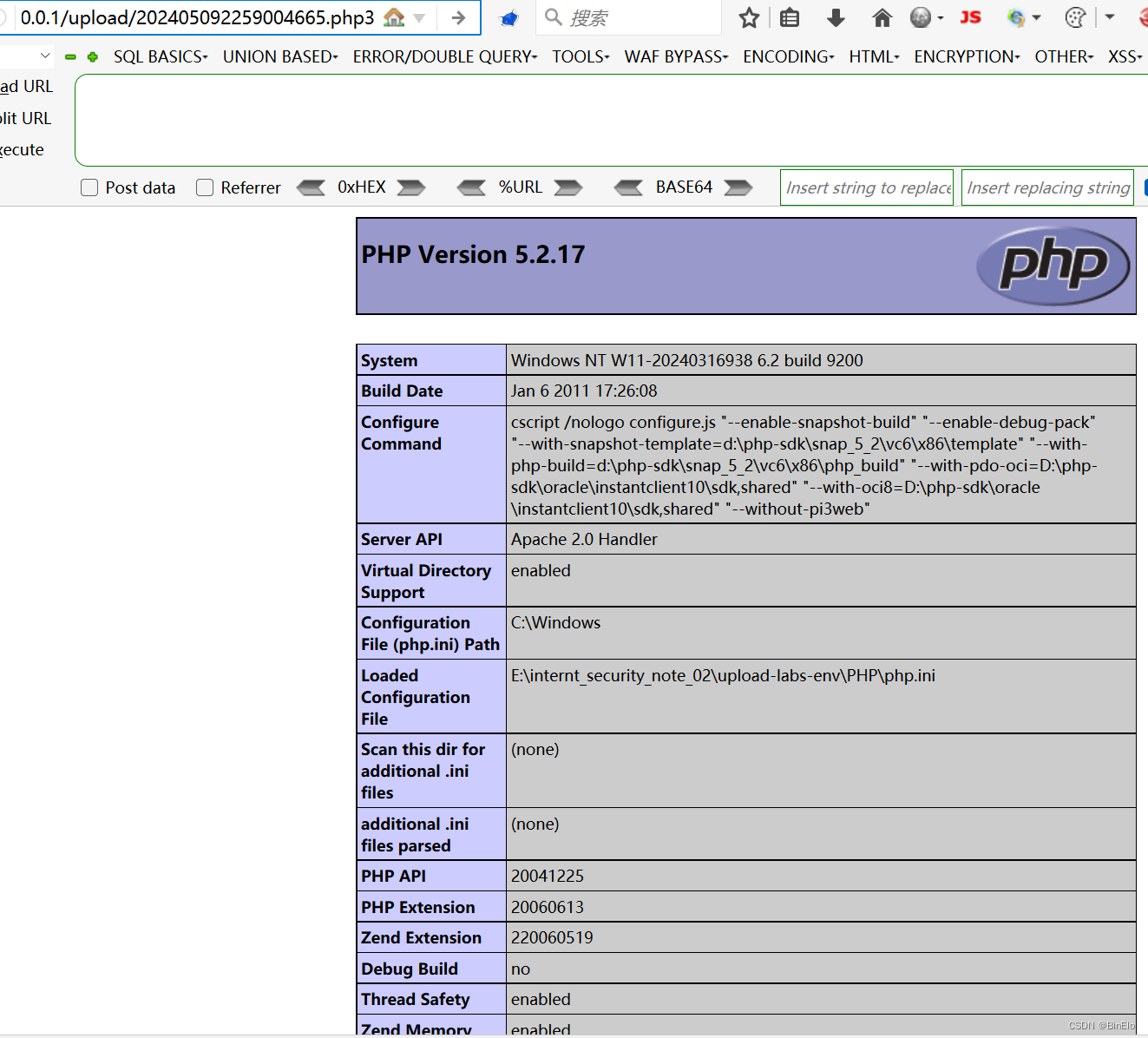
Task: Click the colorful globe extension icon
Action: click(1016, 17)
